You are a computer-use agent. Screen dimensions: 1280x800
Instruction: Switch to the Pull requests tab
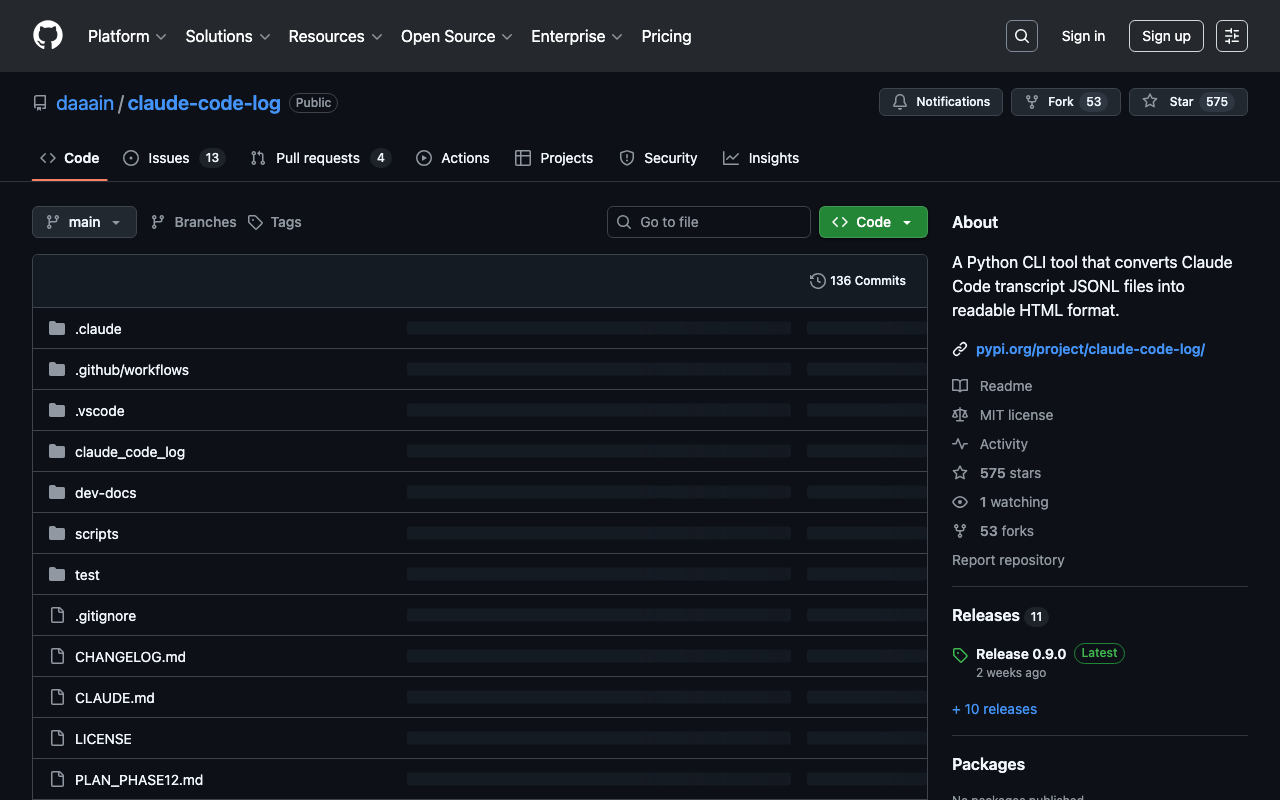(319, 158)
